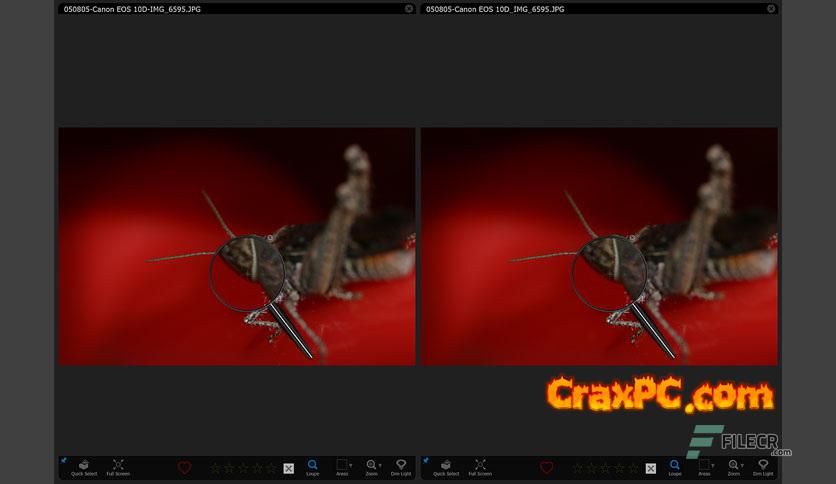Rate the left image four stars
The image size is (836, 484).
click(x=258, y=469)
